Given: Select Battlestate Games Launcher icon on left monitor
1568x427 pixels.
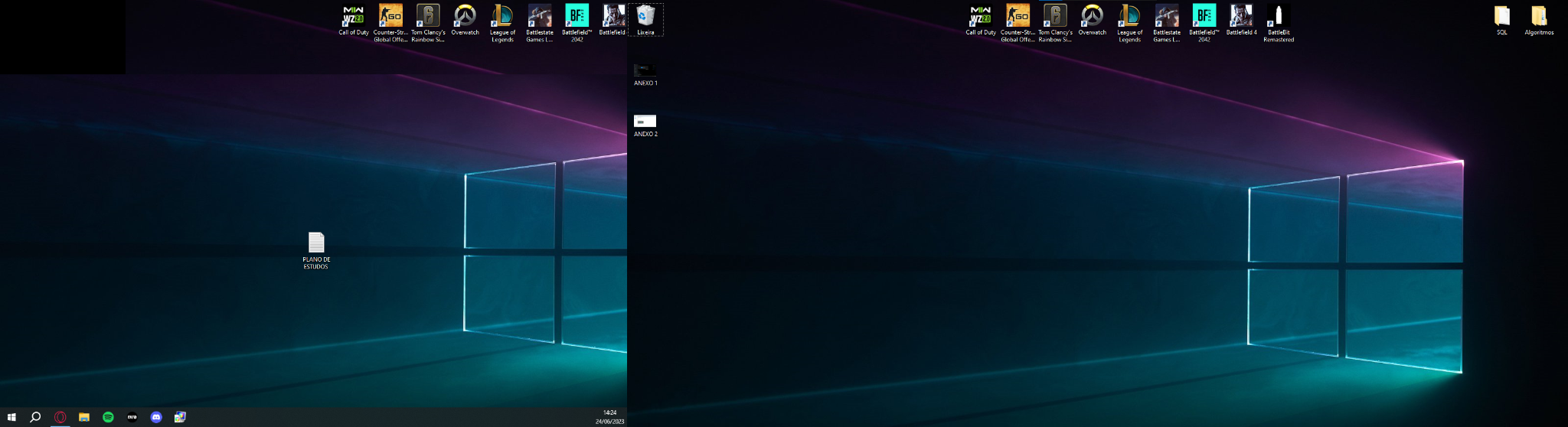Looking at the screenshot, I should point(539,23).
